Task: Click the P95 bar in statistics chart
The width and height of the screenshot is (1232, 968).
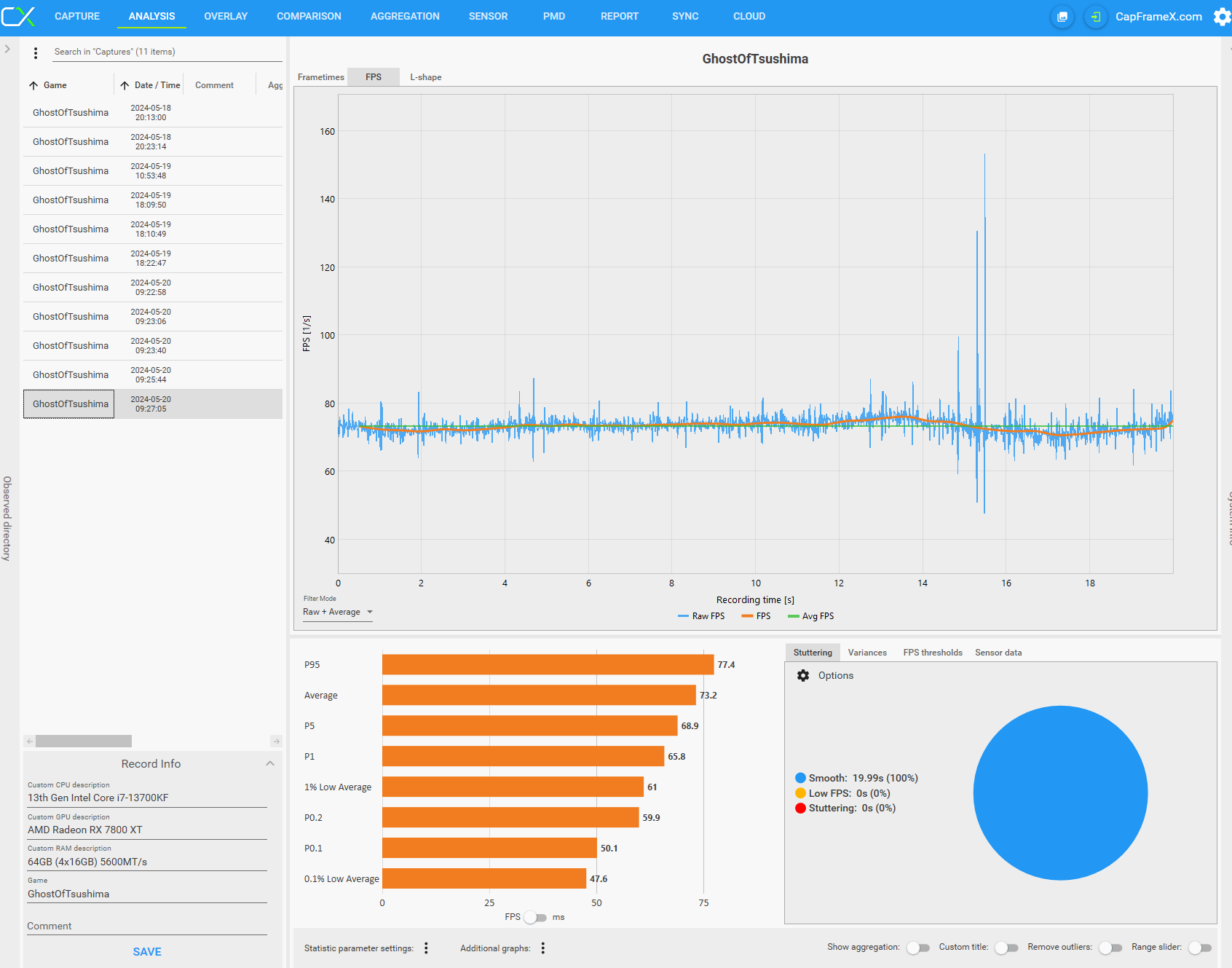Action: coord(548,664)
